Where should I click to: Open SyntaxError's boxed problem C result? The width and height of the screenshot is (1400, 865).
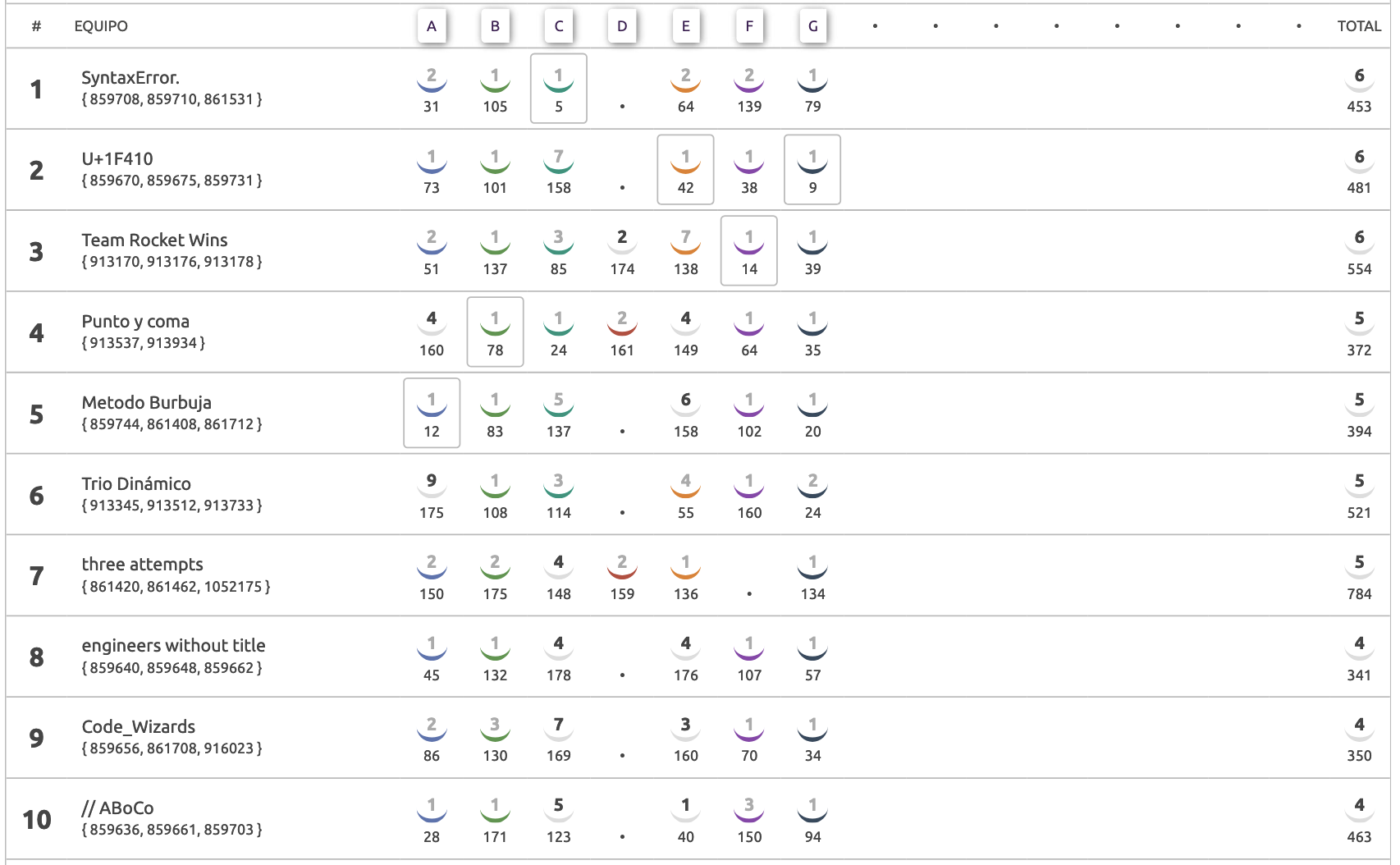(x=559, y=89)
